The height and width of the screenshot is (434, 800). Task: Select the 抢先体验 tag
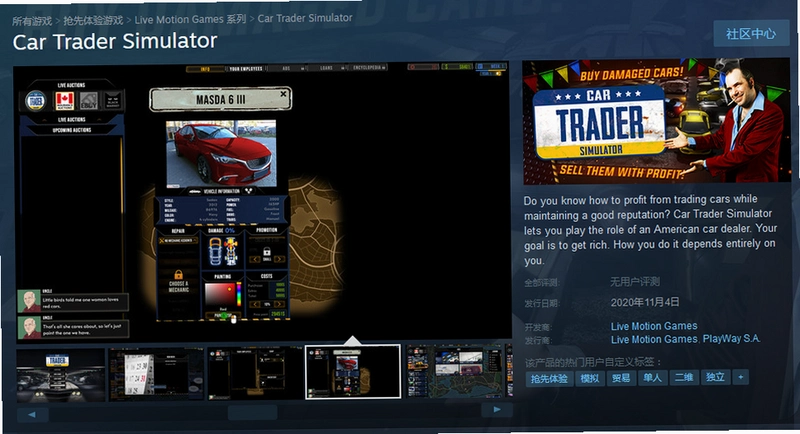[549, 378]
